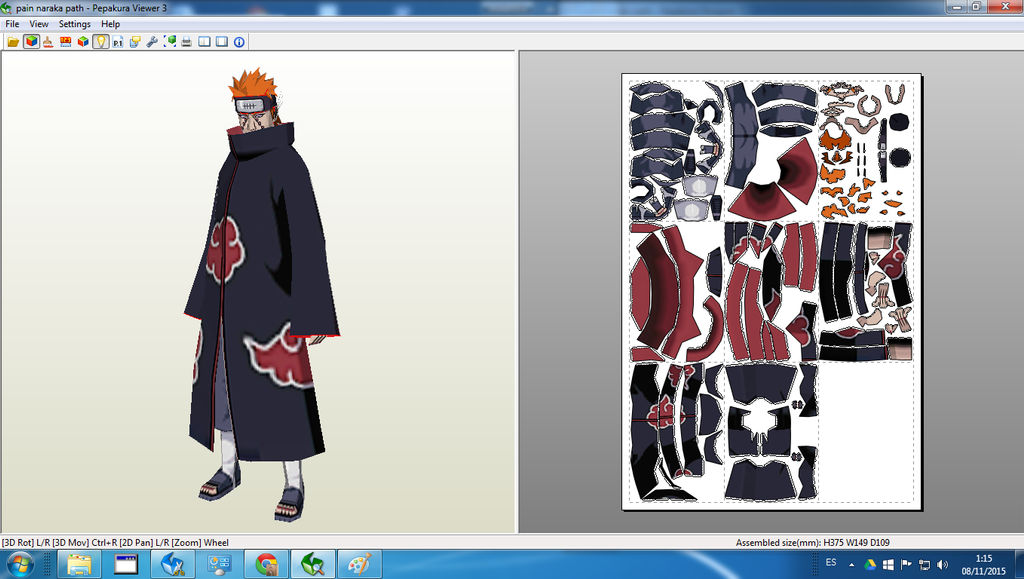Click the Assembled size status text
The width and height of the screenshot is (1024, 579).
click(x=812, y=542)
